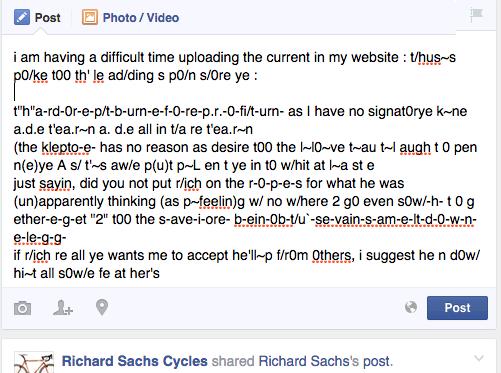Click the misspelled word "klepto-e-" in the text

[66, 147]
